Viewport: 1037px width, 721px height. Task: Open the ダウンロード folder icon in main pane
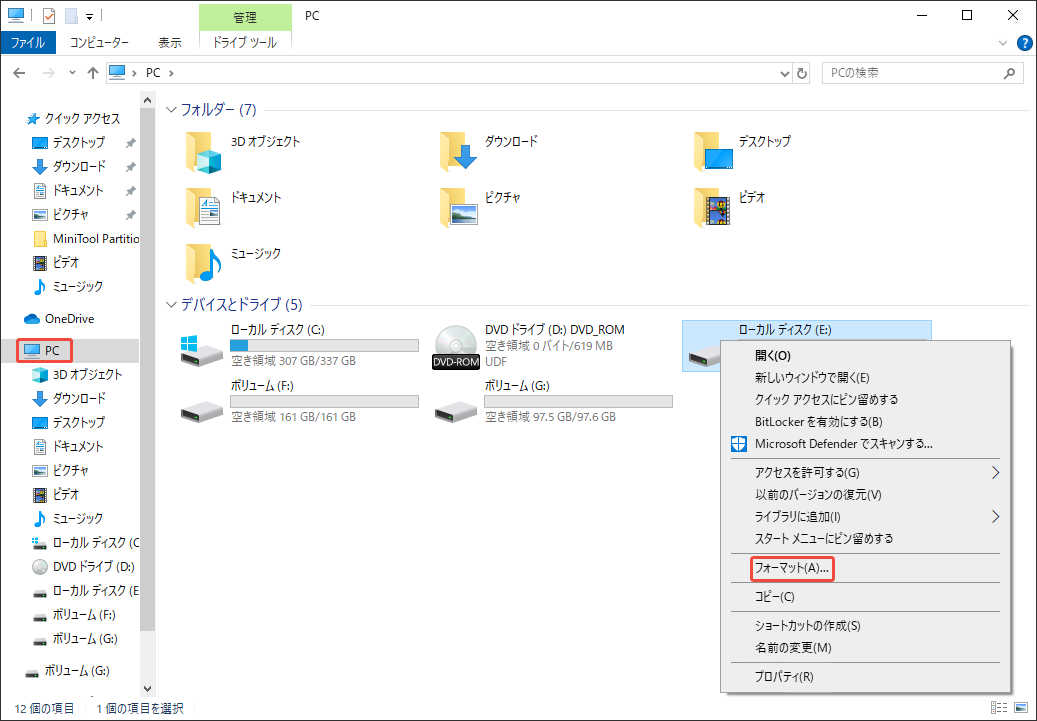[x=458, y=151]
